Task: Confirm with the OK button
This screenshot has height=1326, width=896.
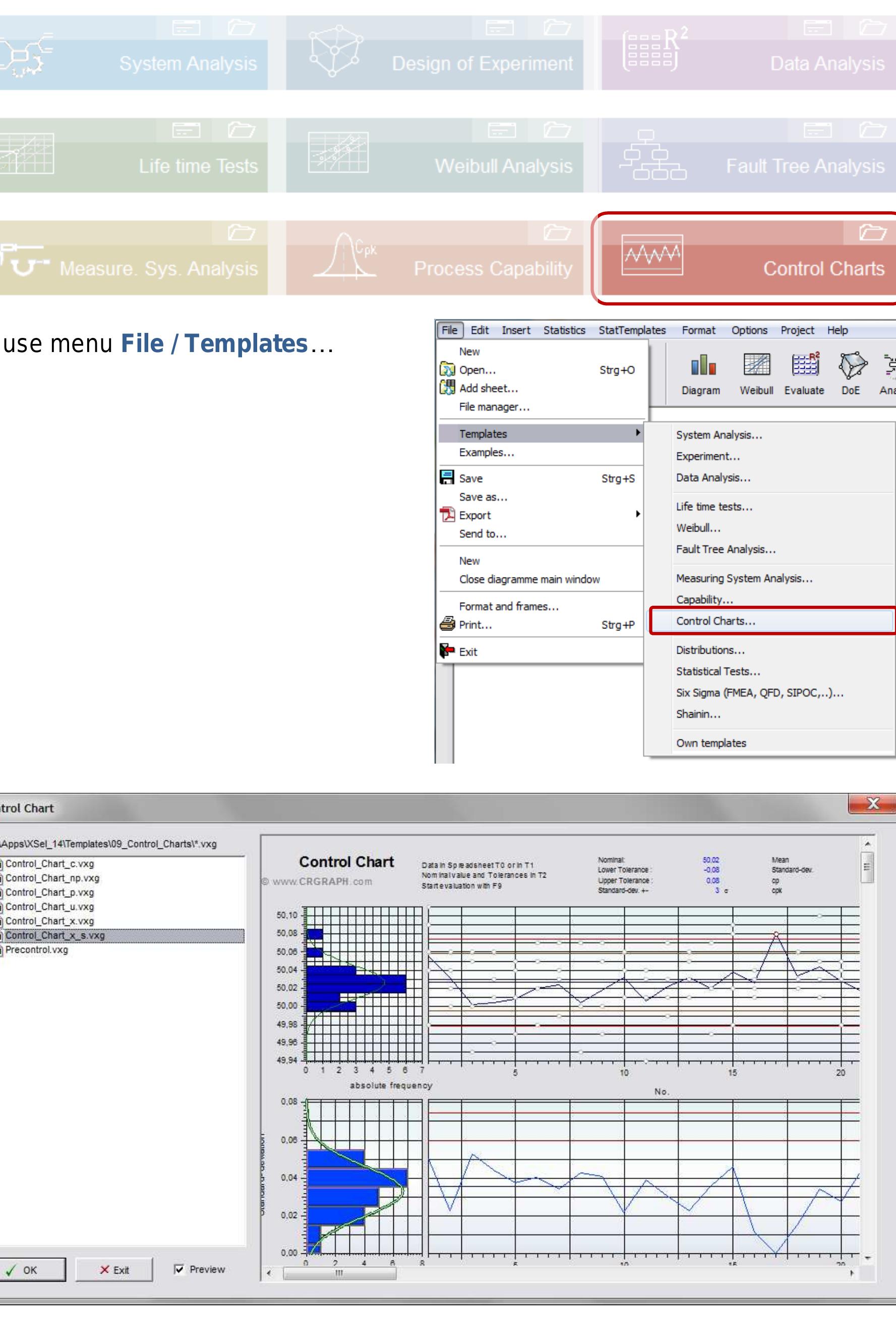Action: pyautogui.click(x=32, y=1270)
